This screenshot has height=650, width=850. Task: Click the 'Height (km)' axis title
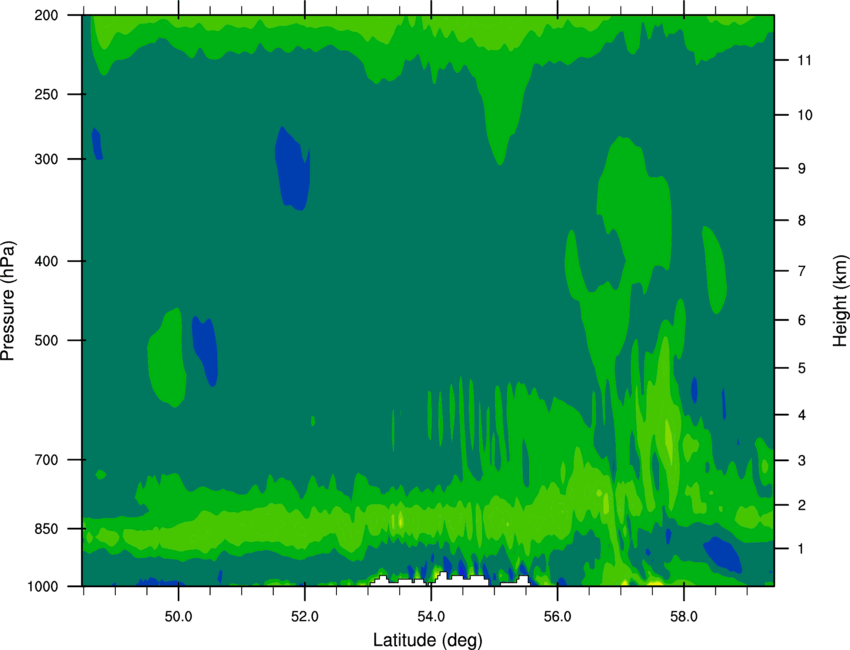coord(840,301)
